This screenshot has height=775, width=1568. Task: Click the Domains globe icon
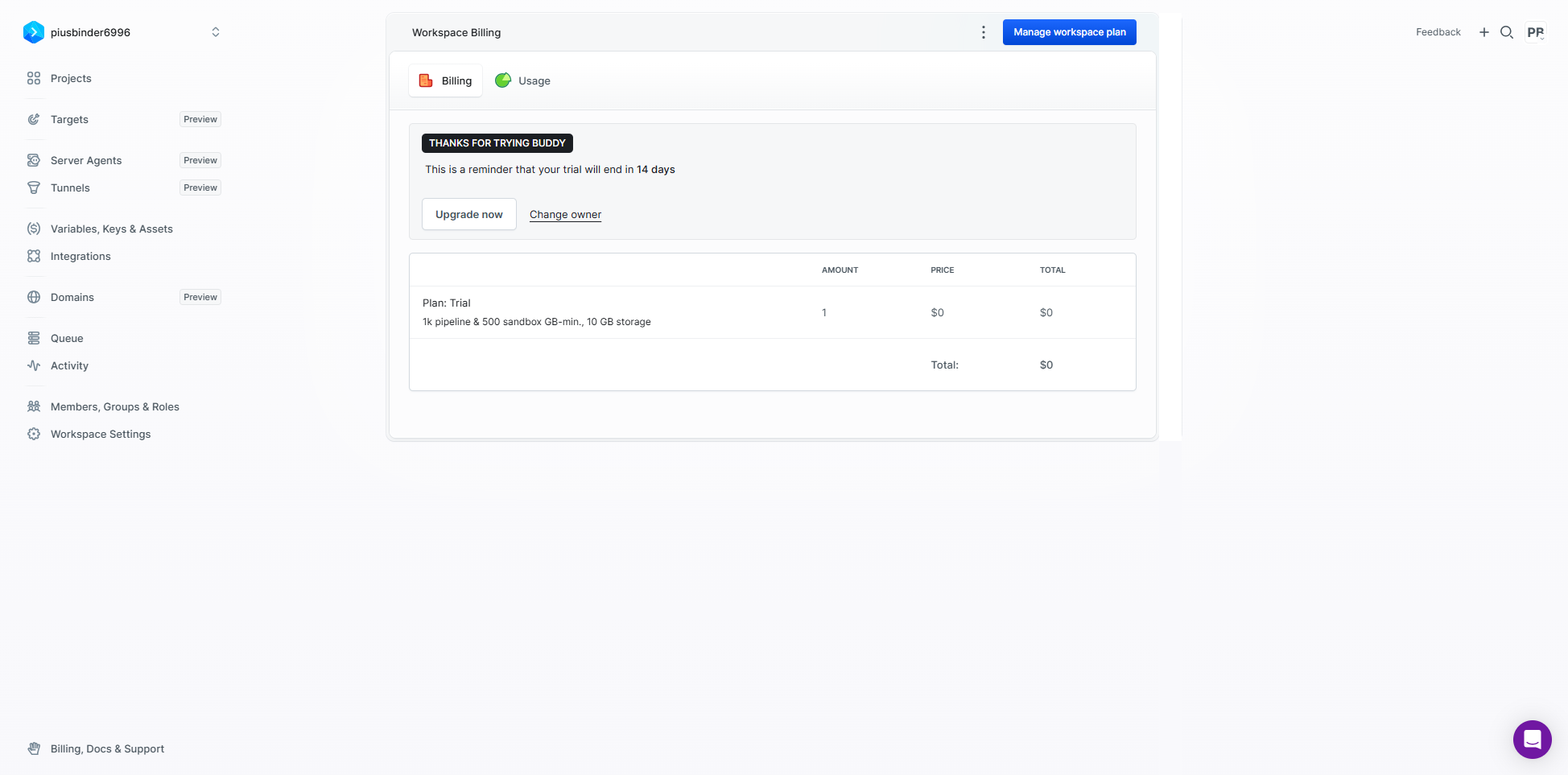[34, 297]
